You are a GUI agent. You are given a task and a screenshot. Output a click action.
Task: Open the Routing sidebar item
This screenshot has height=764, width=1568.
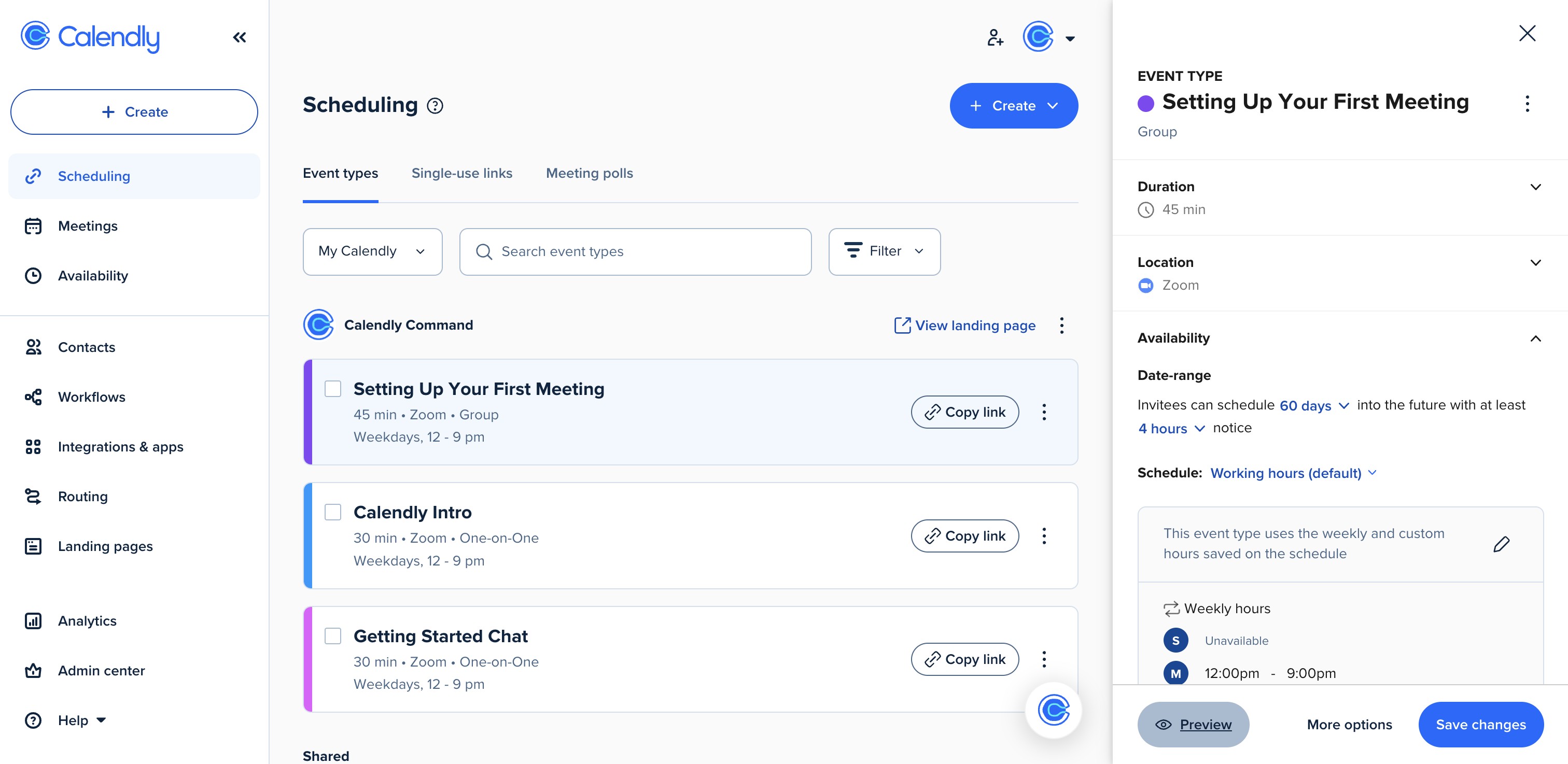82,497
